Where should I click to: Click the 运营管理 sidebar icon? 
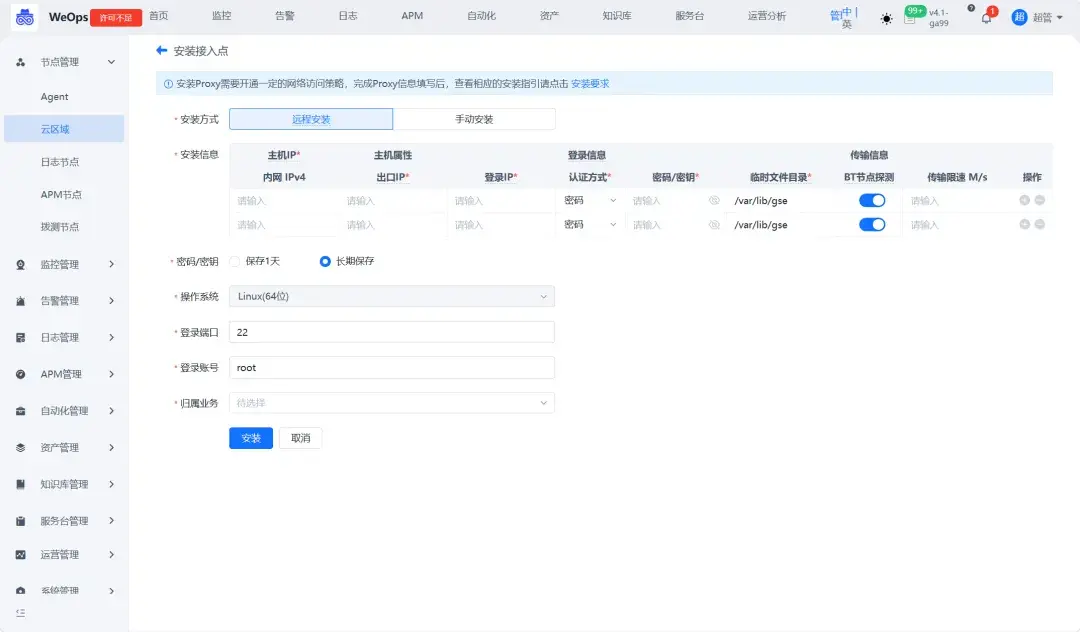coord(21,555)
